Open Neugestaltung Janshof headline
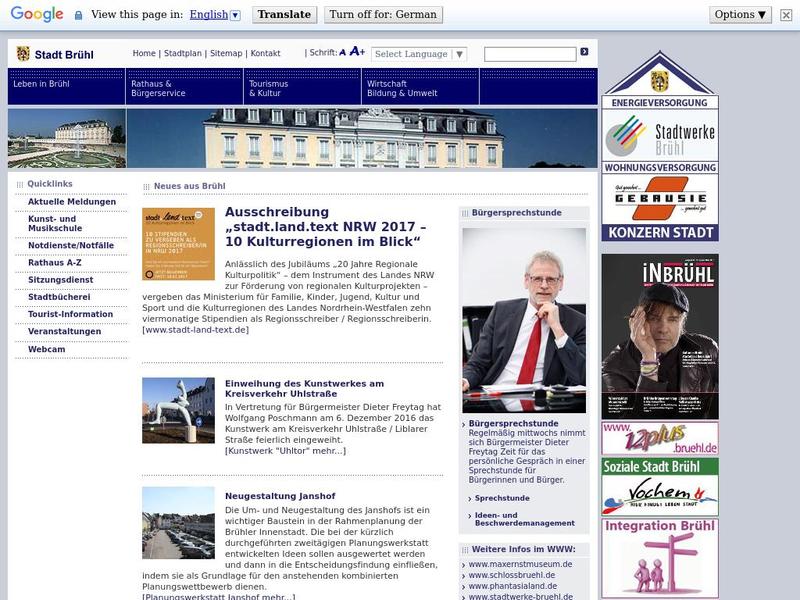The width and height of the screenshot is (800, 600). 280,496
